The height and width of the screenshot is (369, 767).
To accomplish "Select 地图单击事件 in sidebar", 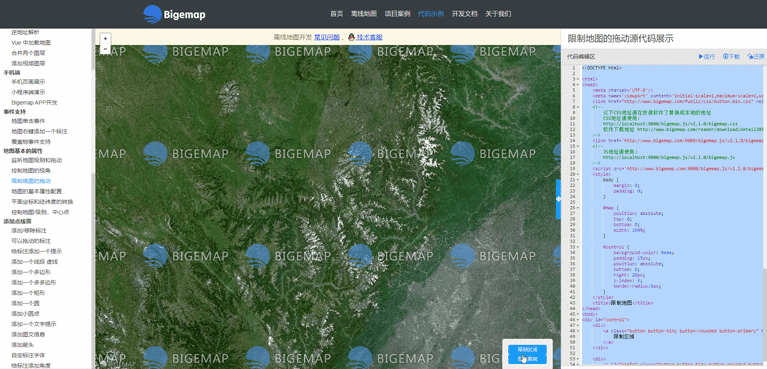I will pos(28,121).
